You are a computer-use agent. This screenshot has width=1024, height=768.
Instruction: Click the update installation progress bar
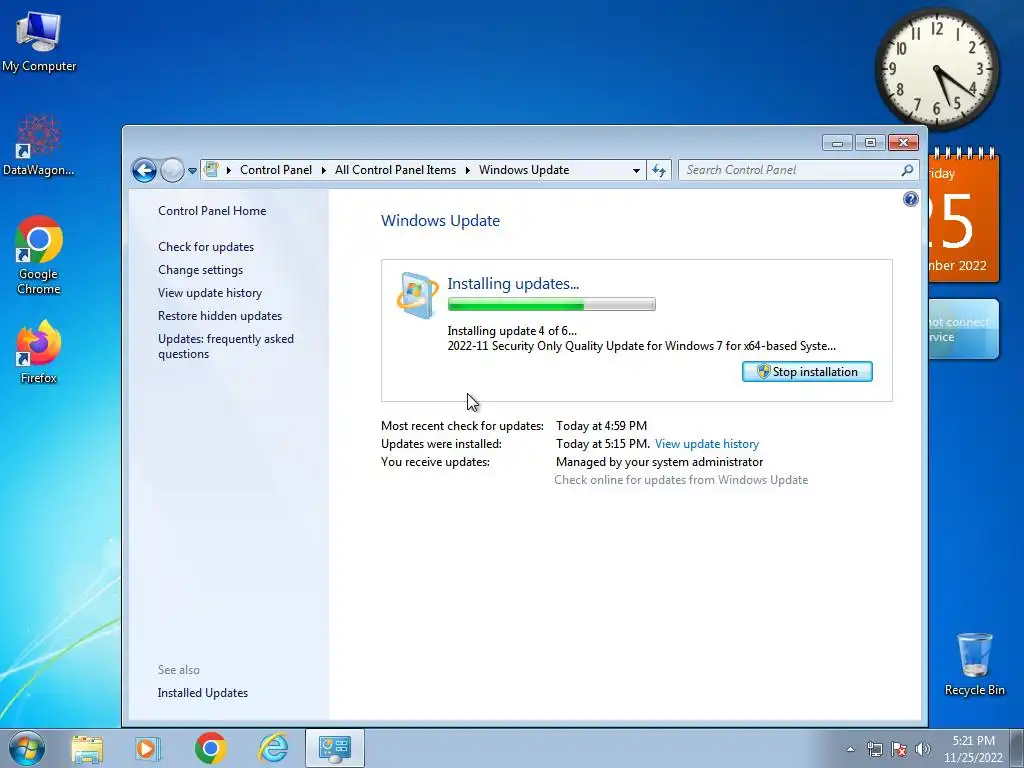coord(552,304)
